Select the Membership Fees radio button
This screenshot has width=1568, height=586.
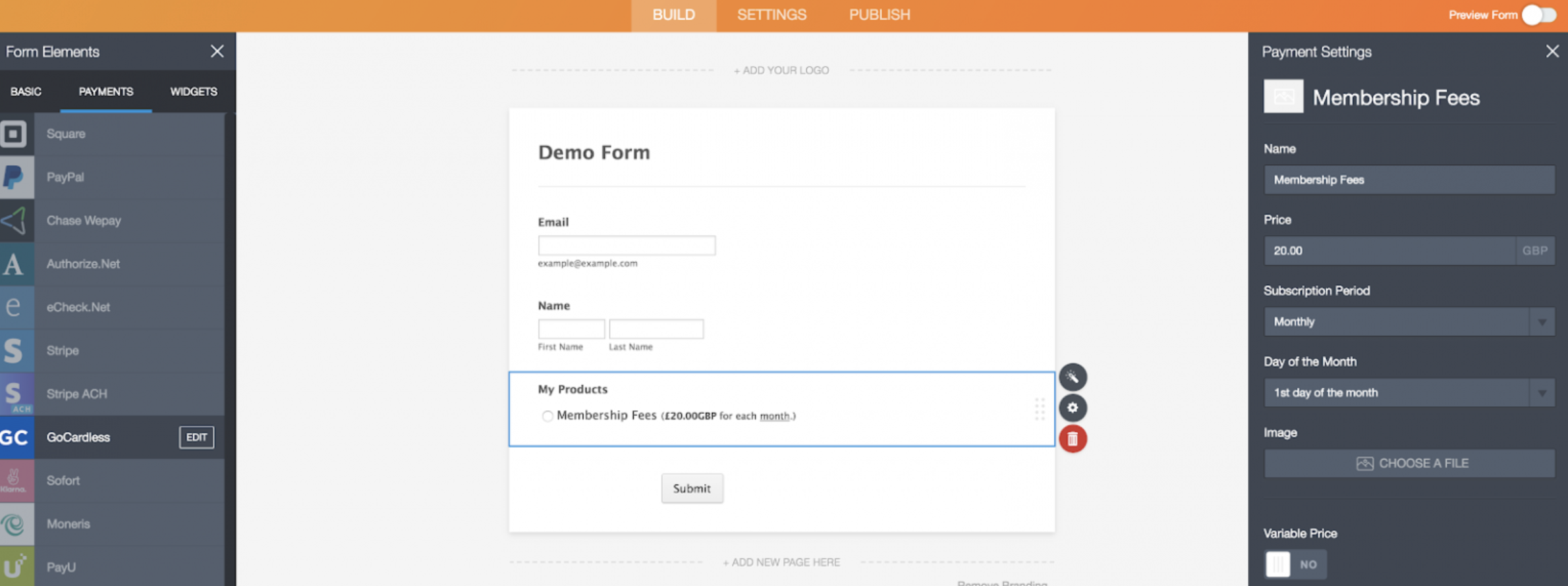coord(547,416)
